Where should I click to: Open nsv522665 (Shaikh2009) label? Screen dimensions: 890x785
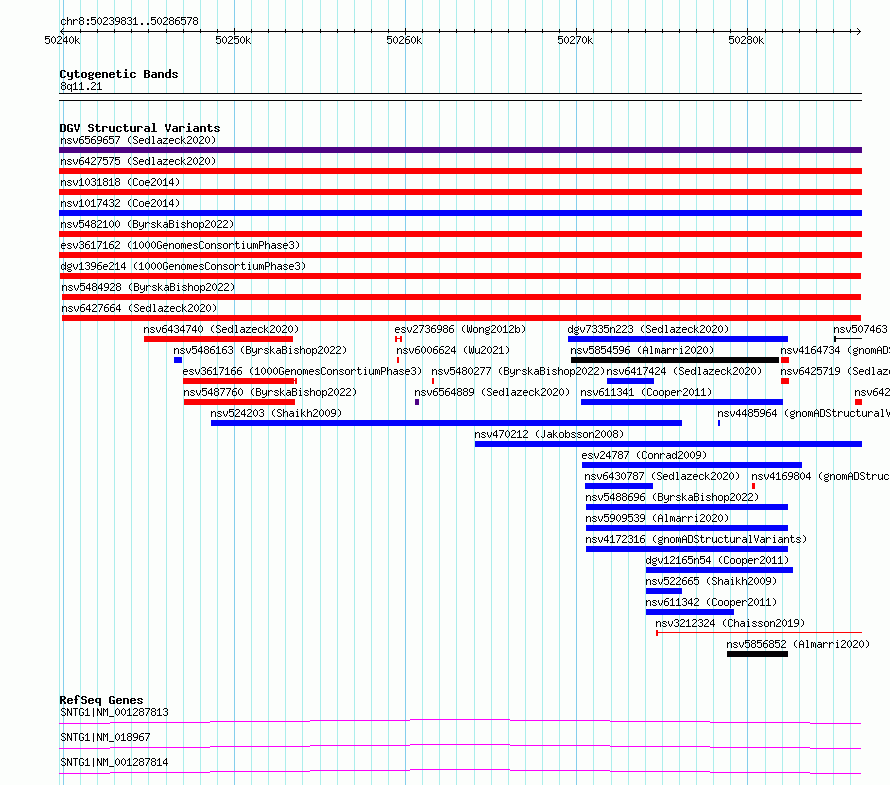tap(711, 581)
